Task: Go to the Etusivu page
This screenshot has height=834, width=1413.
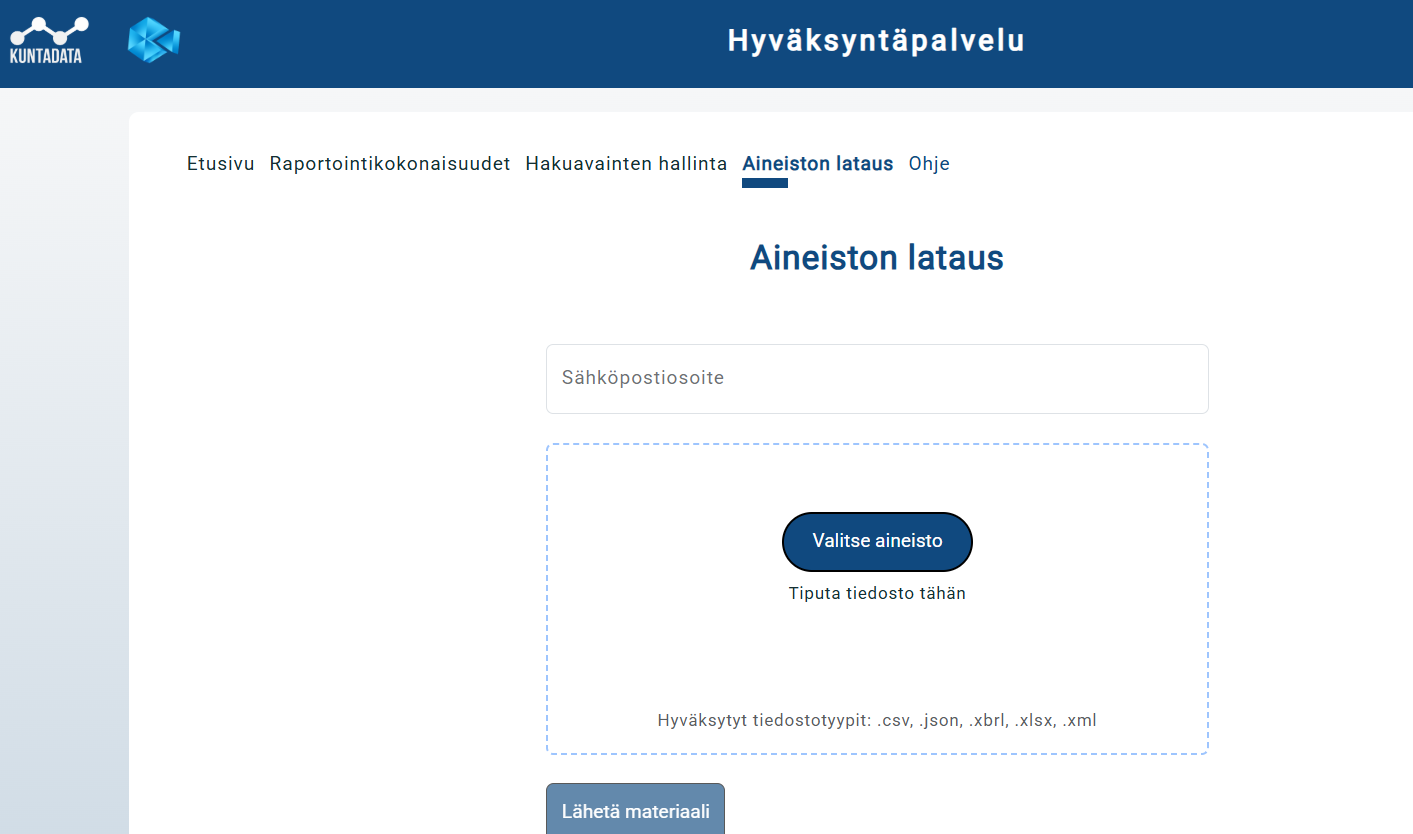Action: pos(220,164)
